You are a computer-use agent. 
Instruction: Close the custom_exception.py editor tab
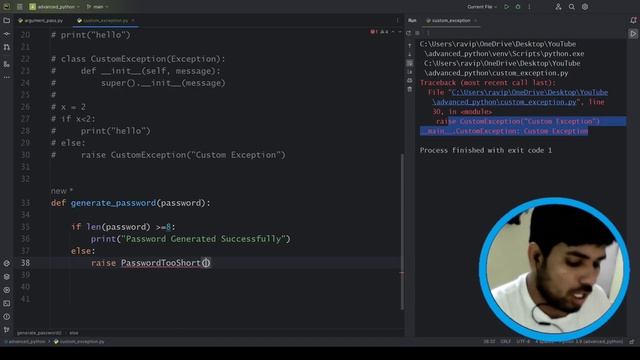pyautogui.click(x=133, y=20)
